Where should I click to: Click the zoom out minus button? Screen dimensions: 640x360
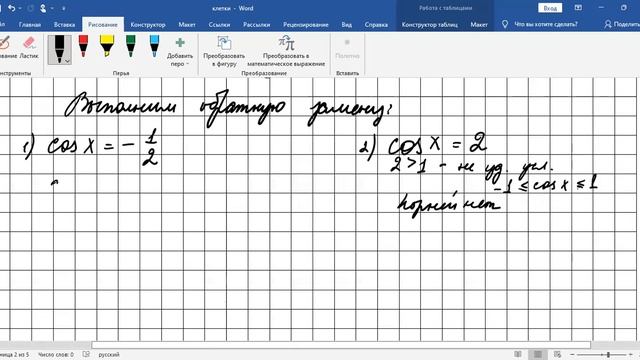pyautogui.click(x=572, y=355)
